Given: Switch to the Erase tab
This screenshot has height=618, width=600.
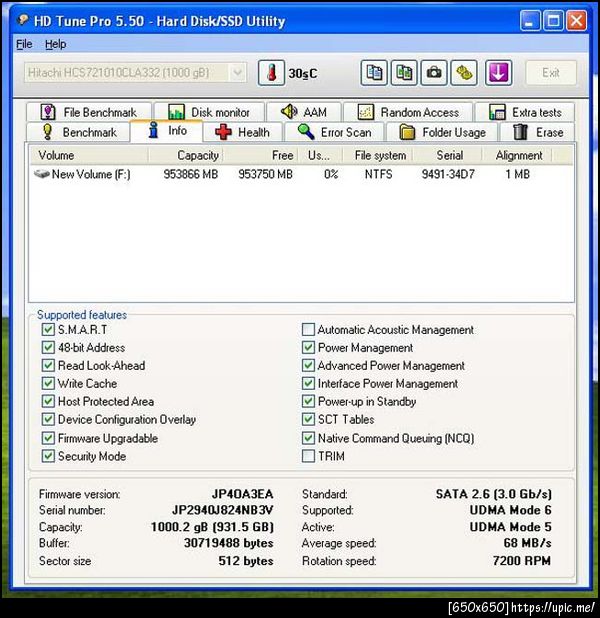Looking at the screenshot, I should coord(538,132).
